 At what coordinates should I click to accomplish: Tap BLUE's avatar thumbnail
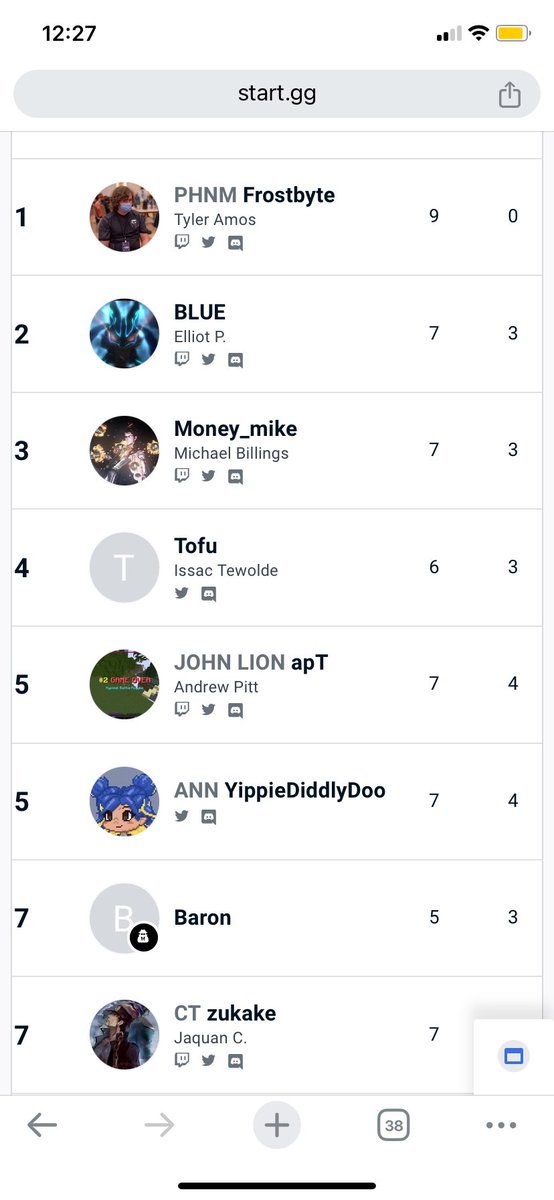pos(124,334)
